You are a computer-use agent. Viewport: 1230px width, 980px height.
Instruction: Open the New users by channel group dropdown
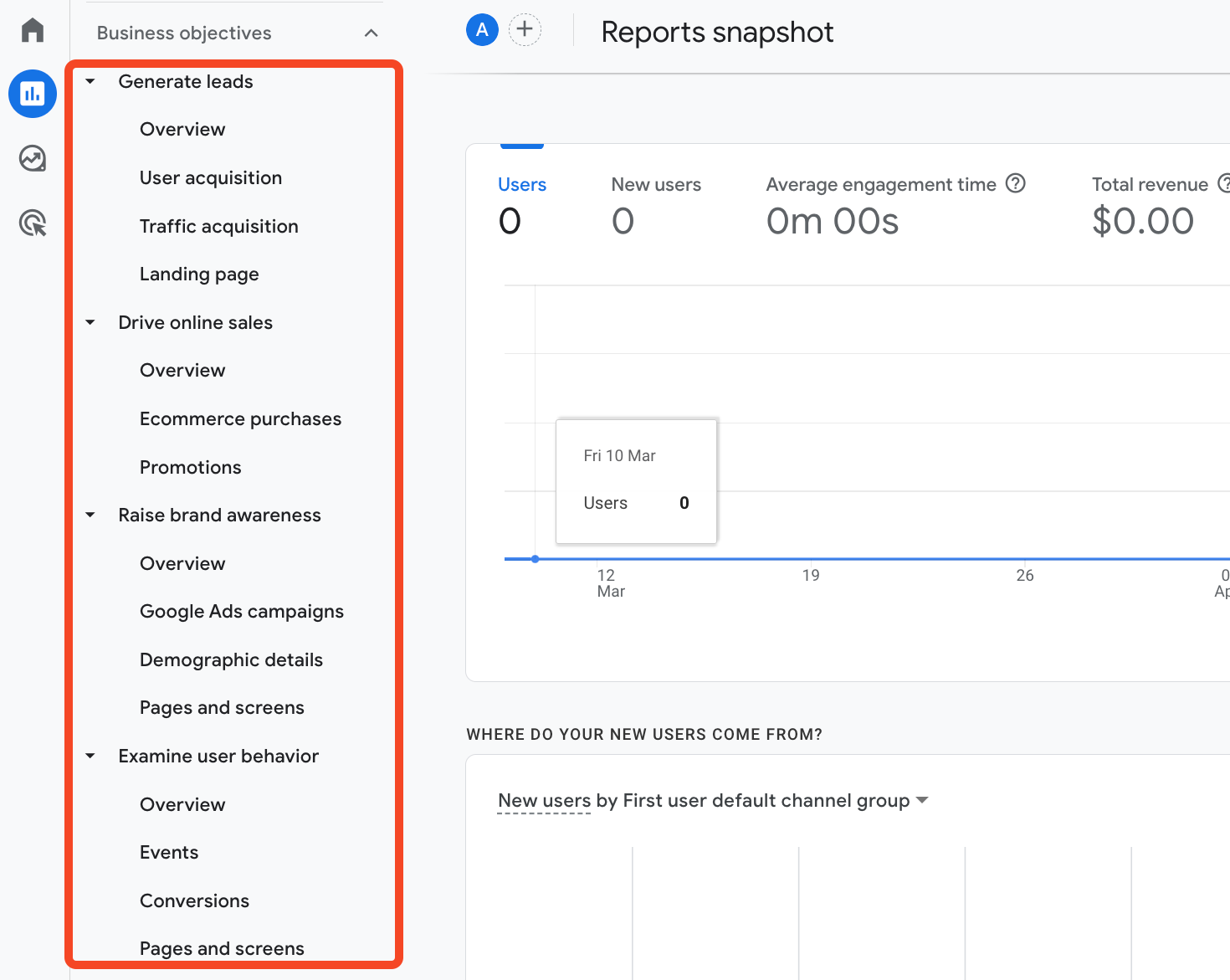(922, 800)
